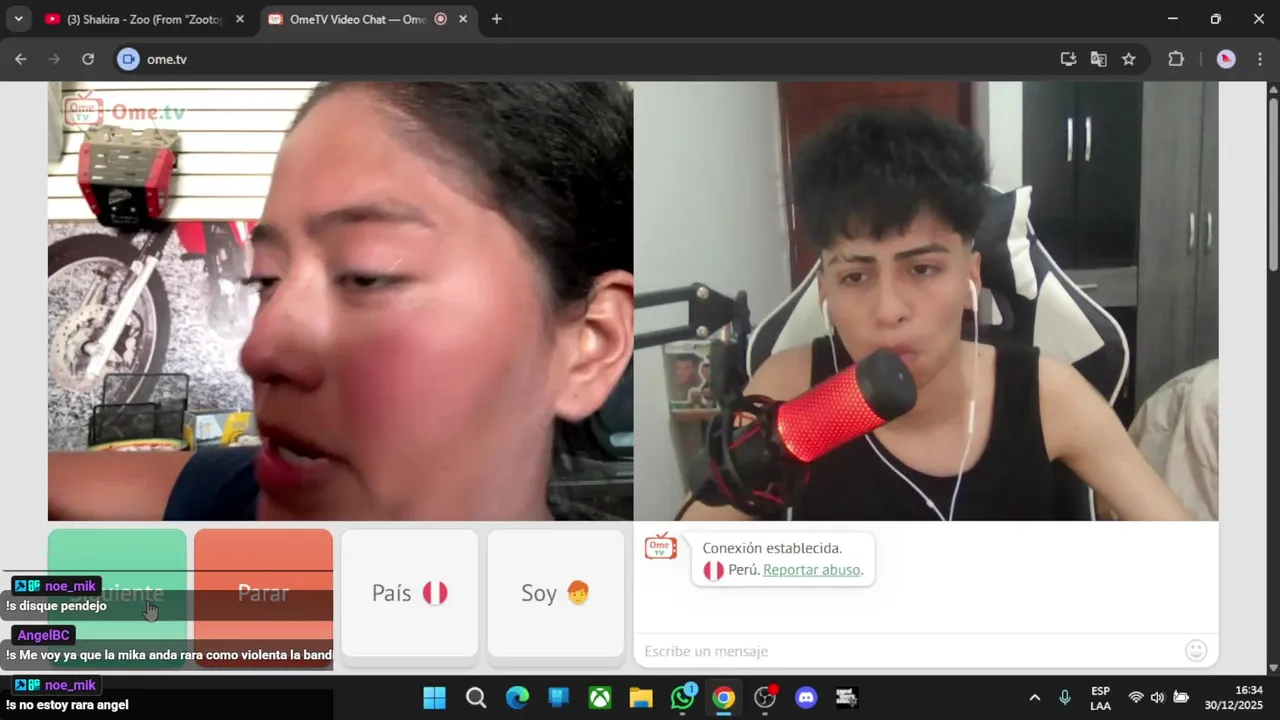The height and width of the screenshot is (720, 1280).
Task: Switch to Google Chrome in the taskbar
Action: coord(724,698)
